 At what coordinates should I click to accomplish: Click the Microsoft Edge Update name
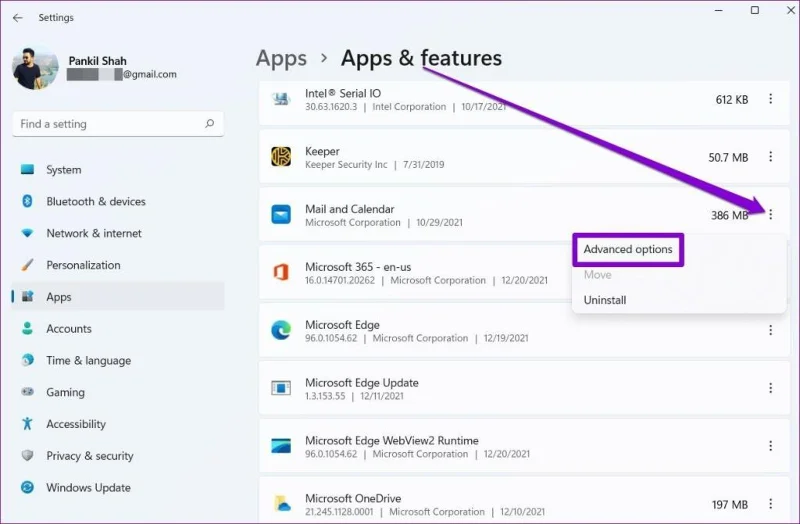pos(362,383)
